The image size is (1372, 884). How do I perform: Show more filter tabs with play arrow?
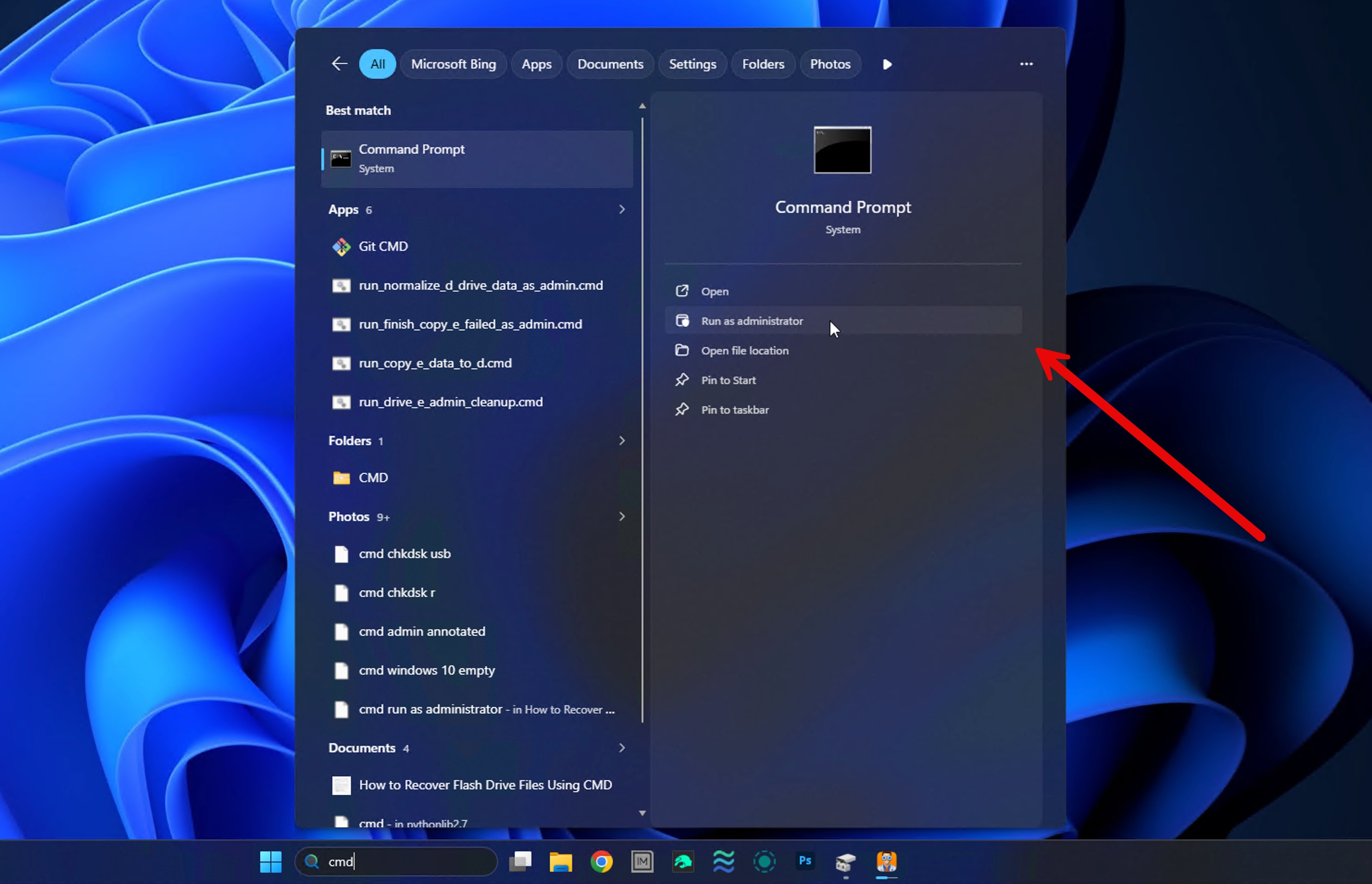(887, 64)
